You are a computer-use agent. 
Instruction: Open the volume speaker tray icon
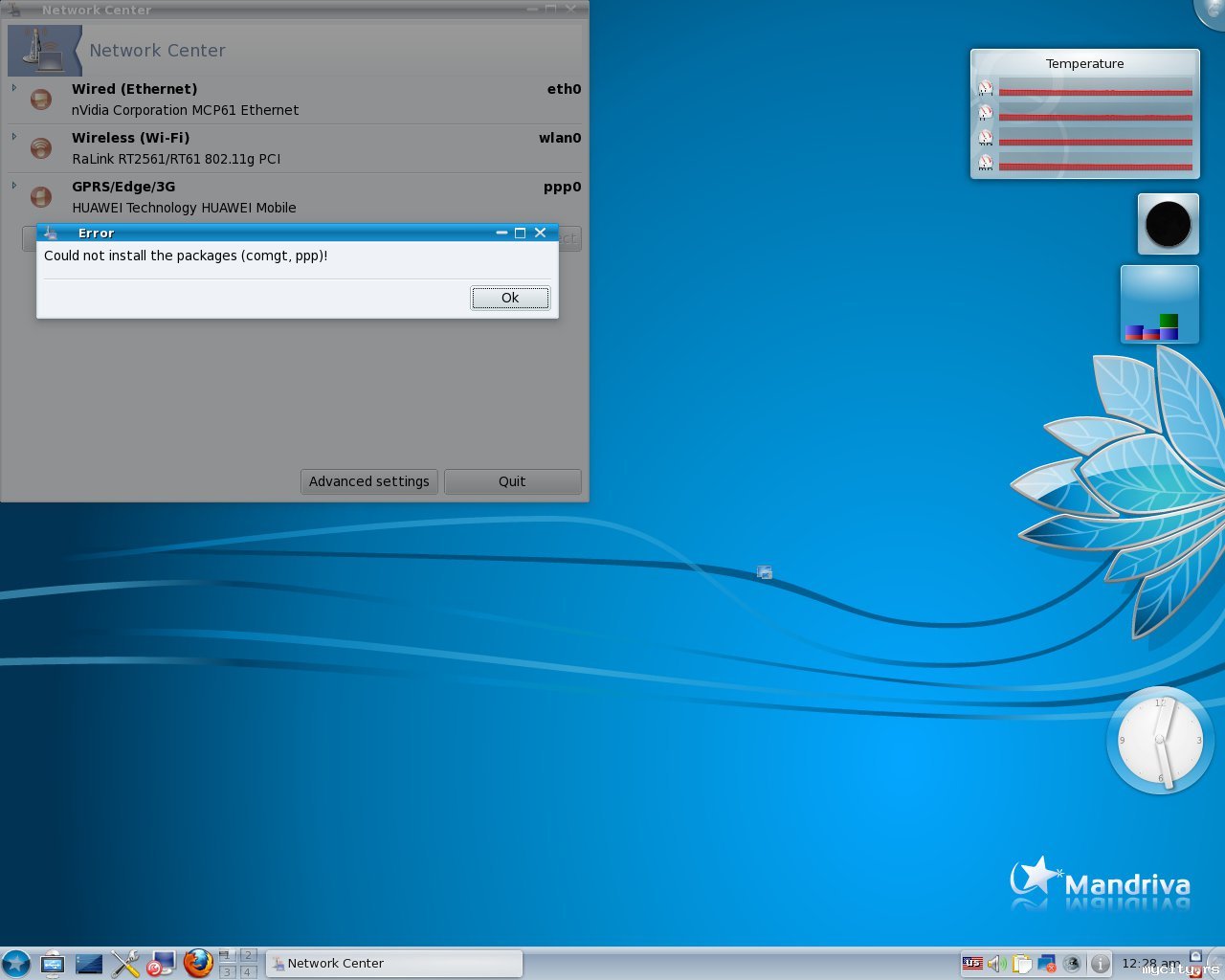(x=997, y=964)
